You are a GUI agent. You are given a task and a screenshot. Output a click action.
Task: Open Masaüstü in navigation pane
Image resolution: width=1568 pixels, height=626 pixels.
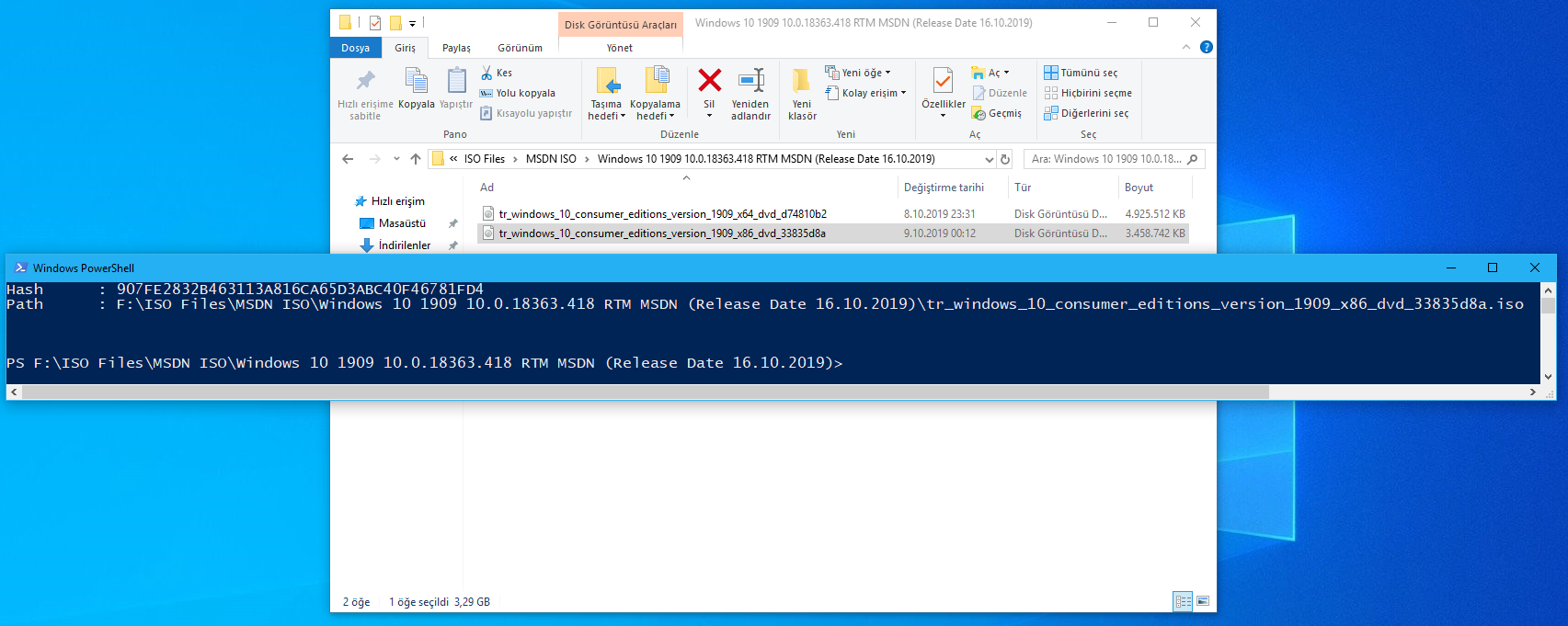click(x=402, y=223)
